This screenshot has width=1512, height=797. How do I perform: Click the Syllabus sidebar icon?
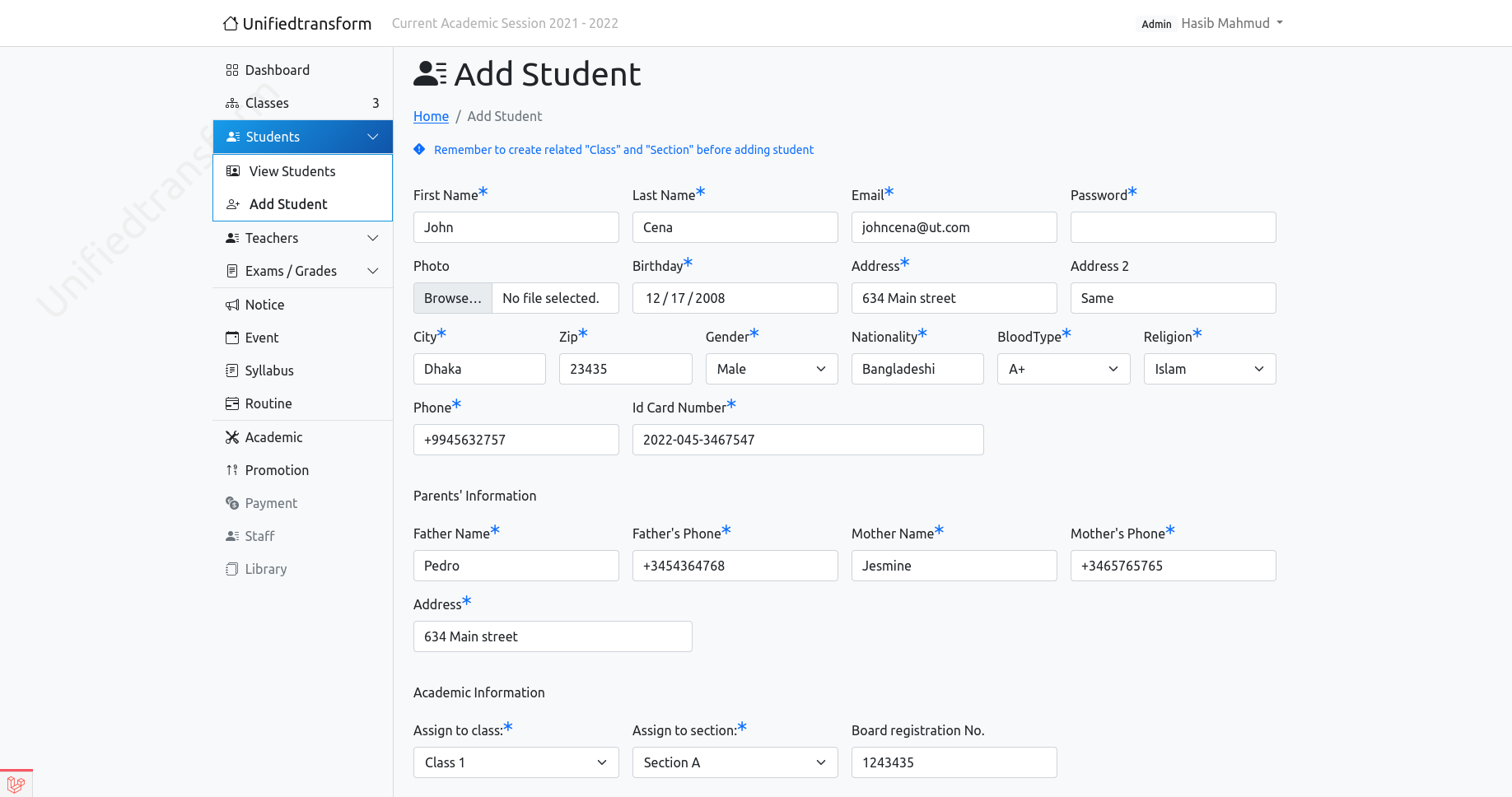click(232, 371)
